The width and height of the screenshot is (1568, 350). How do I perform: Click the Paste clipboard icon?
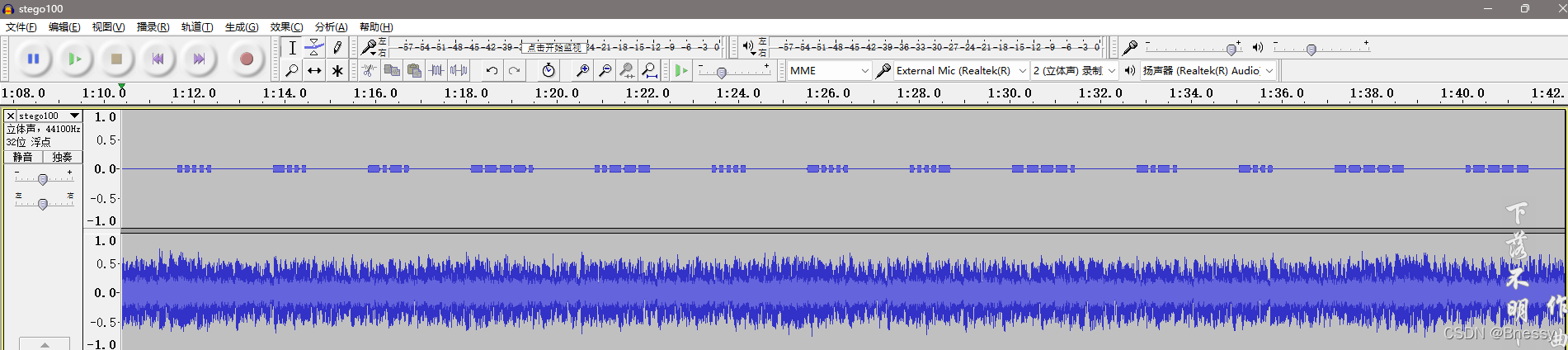tap(414, 71)
